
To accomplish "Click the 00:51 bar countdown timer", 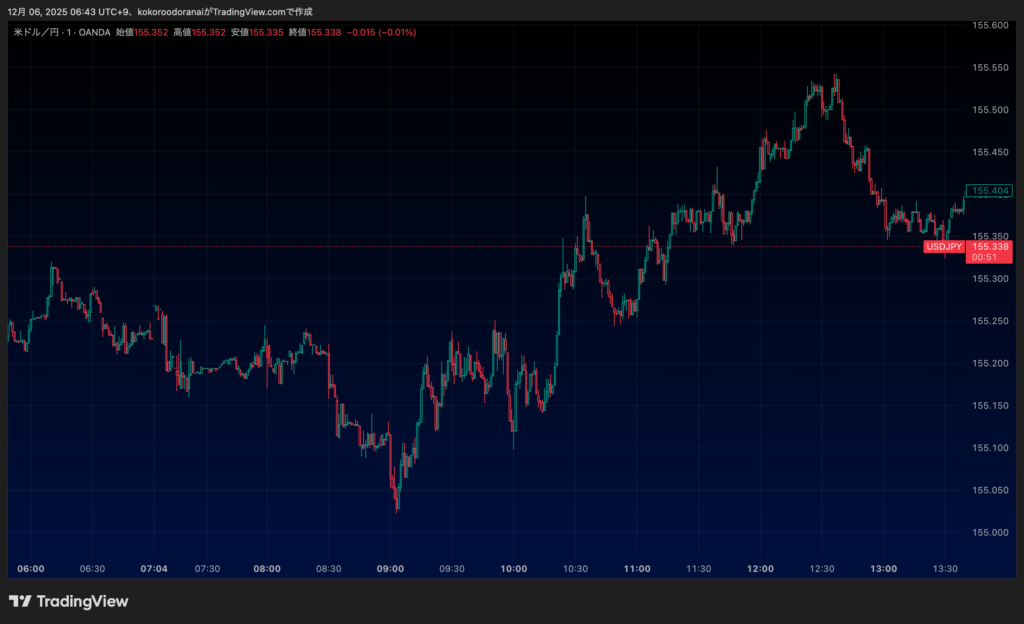I will coord(985,257).
